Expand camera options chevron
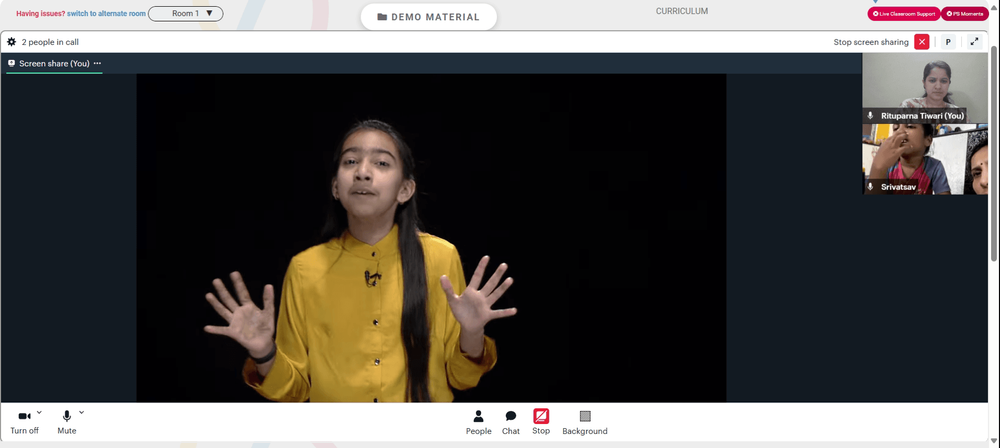 40,412
